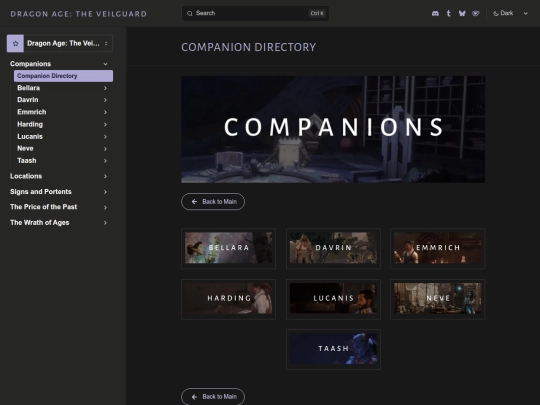Expand The Wrath of Ages chevron
This screenshot has height=405, width=540.
click(105, 223)
